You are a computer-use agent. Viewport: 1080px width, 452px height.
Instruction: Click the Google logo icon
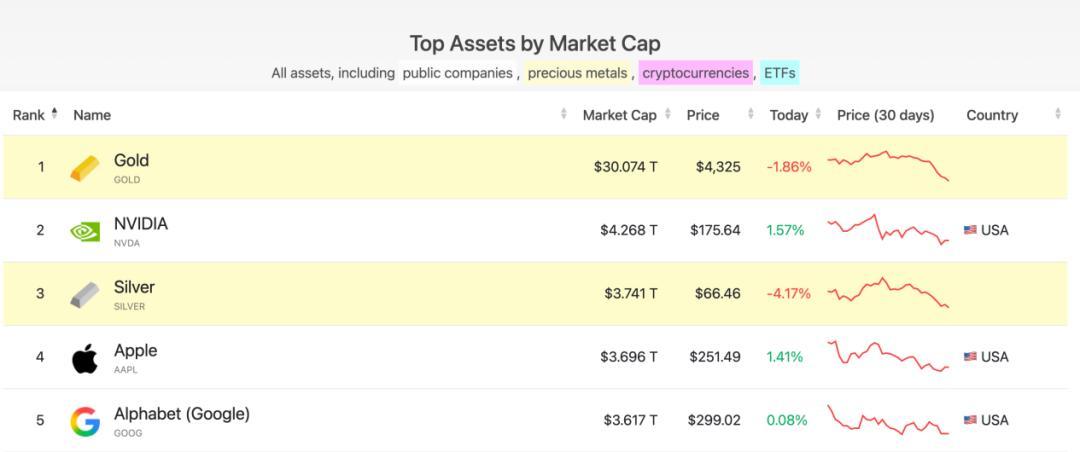[85, 421]
